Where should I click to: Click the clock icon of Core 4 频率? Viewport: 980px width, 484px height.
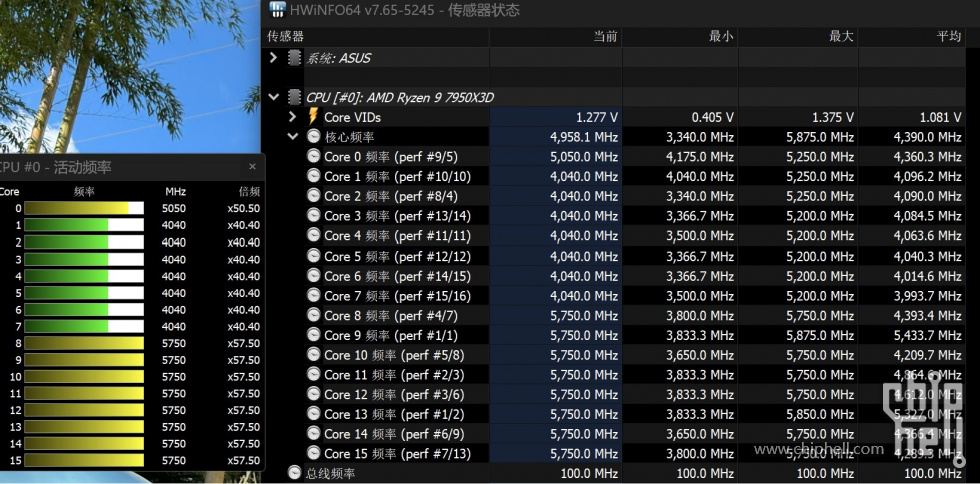pyautogui.click(x=313, y=235)
